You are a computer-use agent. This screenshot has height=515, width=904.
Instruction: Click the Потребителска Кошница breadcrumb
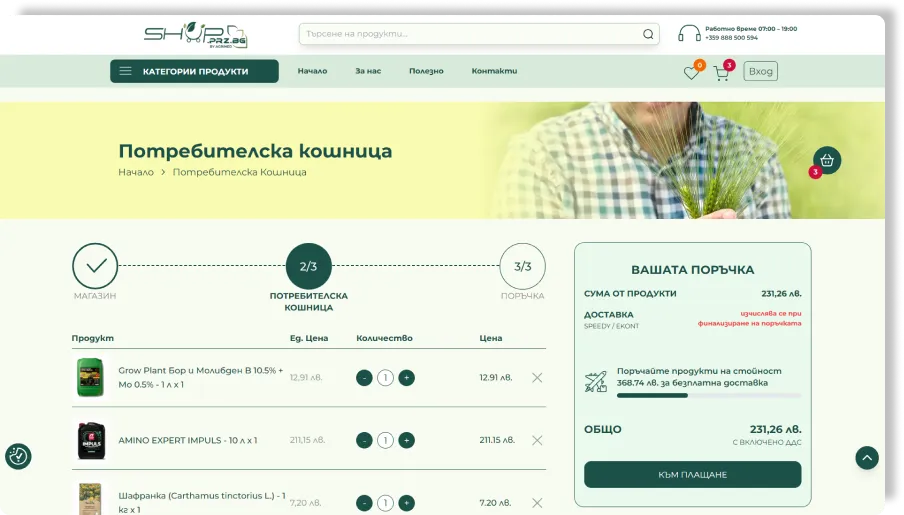[239, 172]
